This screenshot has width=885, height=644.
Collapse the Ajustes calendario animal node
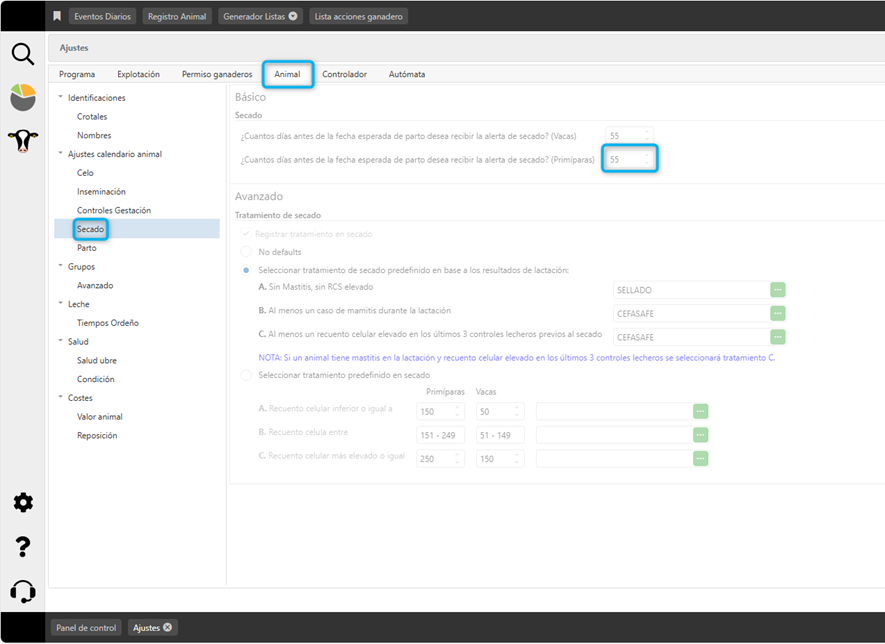[60, 154]
